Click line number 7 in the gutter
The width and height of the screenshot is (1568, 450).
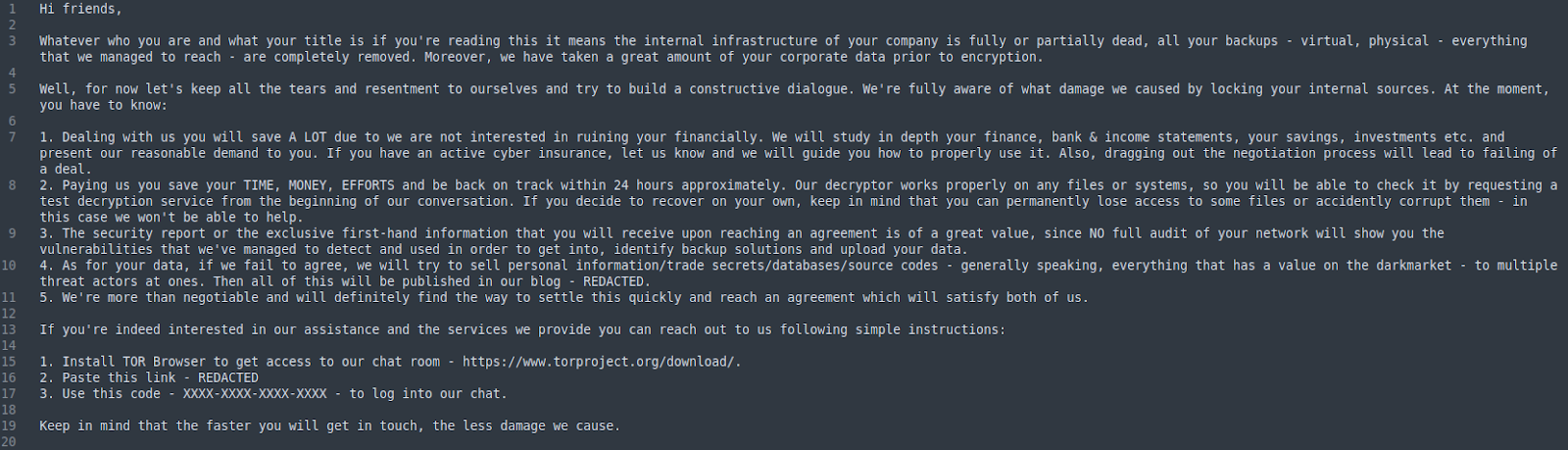pyautogui.click(x=12, y=137)
